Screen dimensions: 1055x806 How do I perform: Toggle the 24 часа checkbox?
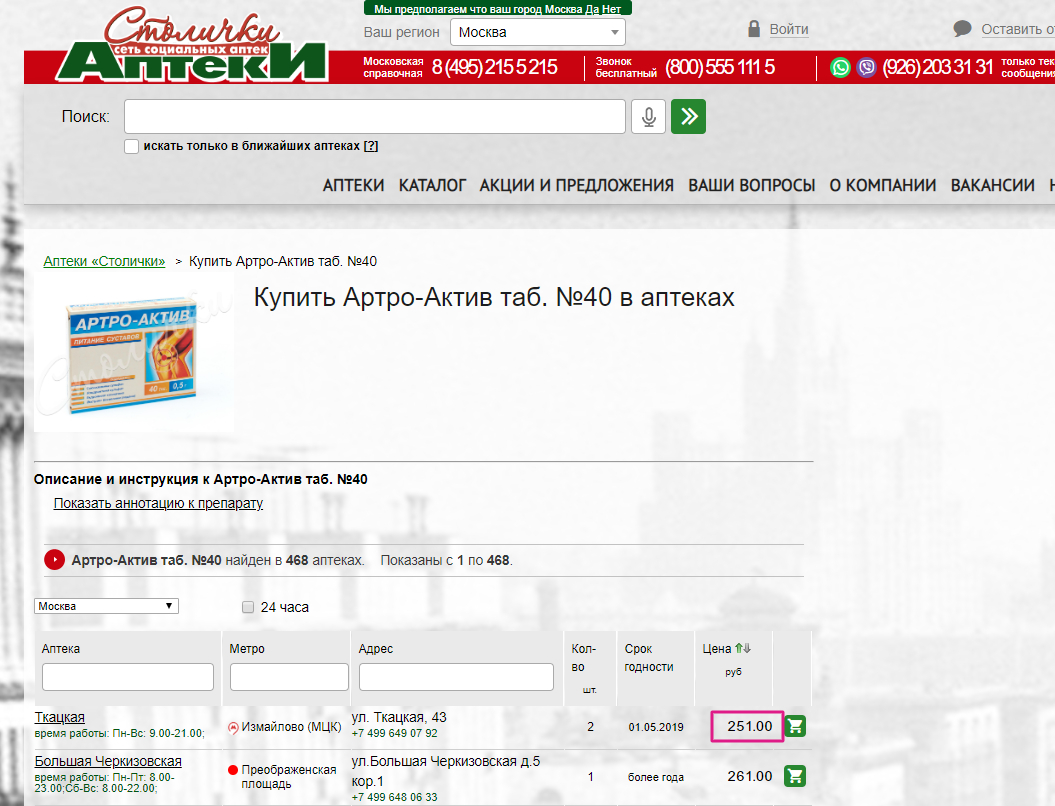(x=248, y=607)
